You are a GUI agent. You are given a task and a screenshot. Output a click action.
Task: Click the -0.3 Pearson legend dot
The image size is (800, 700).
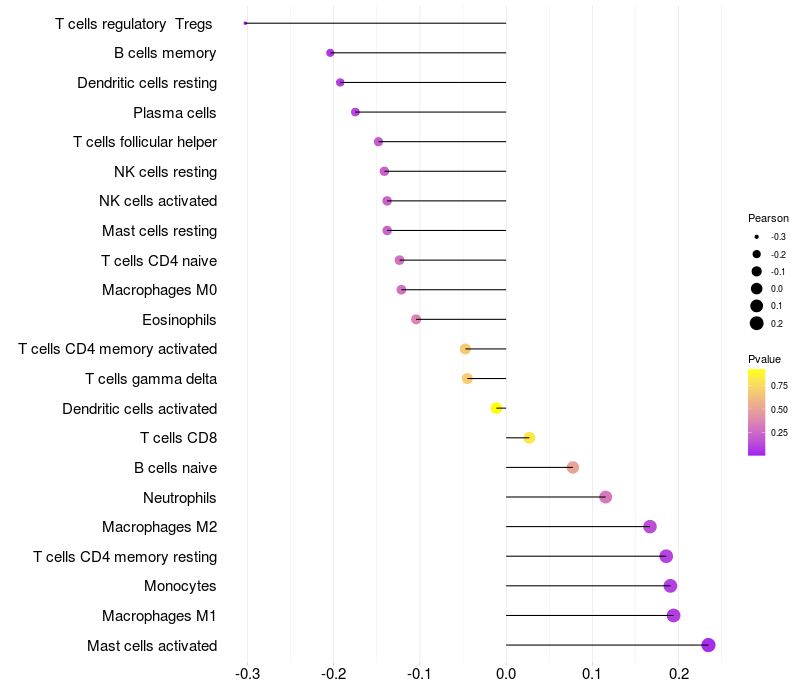(757, 237)
